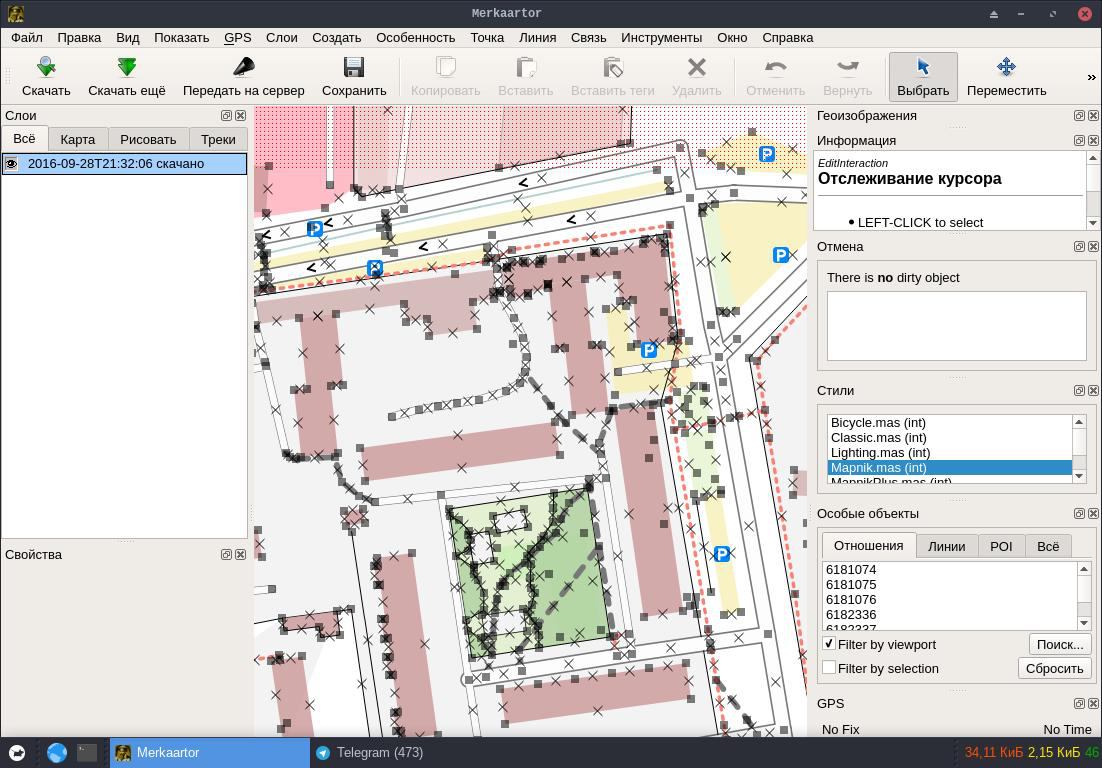Float the Слои panel

[226, 115]
